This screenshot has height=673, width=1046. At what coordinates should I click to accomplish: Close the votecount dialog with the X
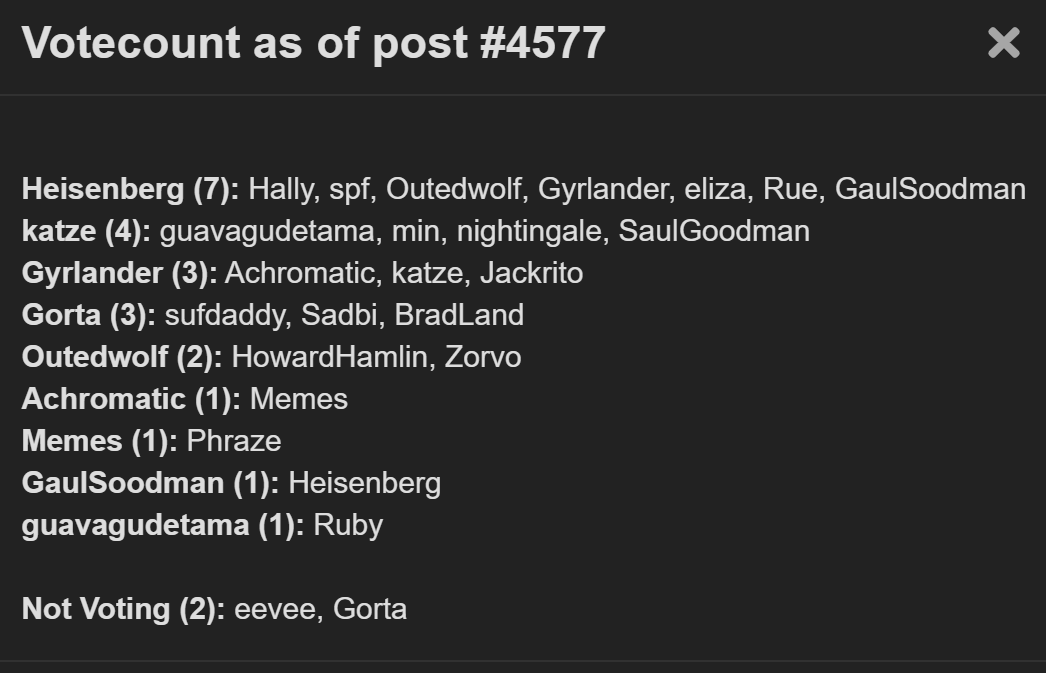[1003, 43]
